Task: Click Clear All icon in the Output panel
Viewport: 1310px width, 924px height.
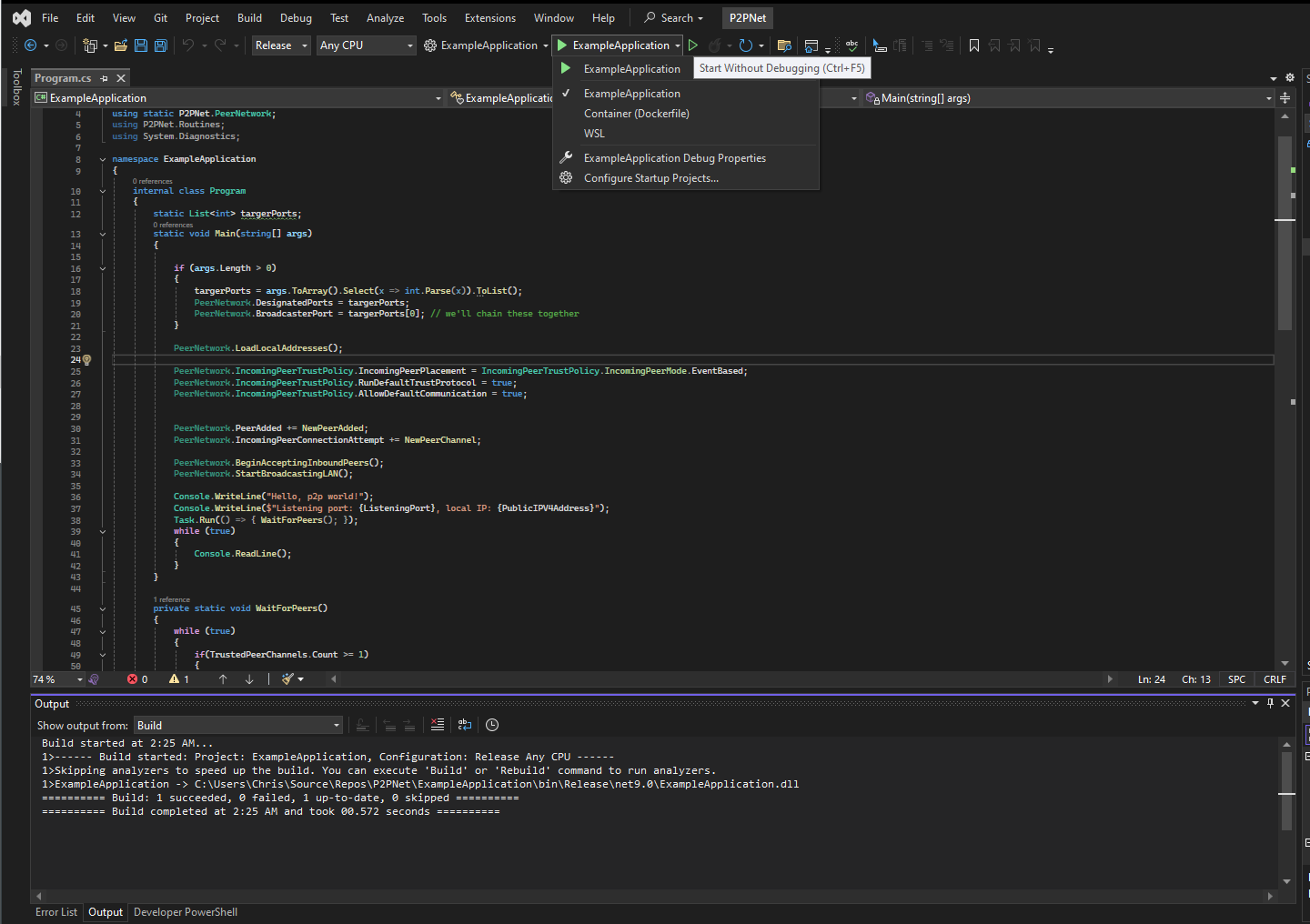Action: [x=438, y=725]
